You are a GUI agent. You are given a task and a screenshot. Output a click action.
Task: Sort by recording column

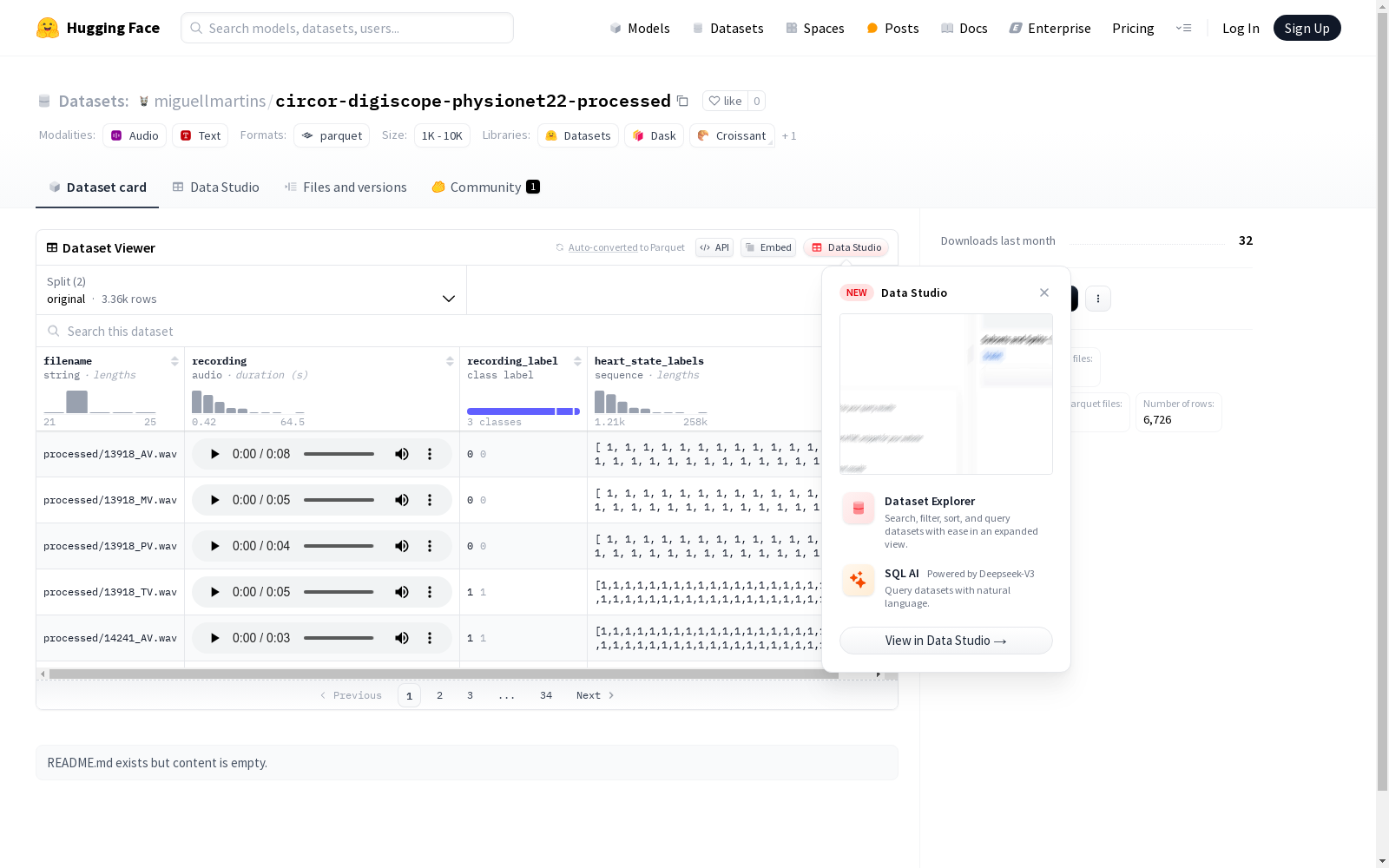click(x=450, y=361)
